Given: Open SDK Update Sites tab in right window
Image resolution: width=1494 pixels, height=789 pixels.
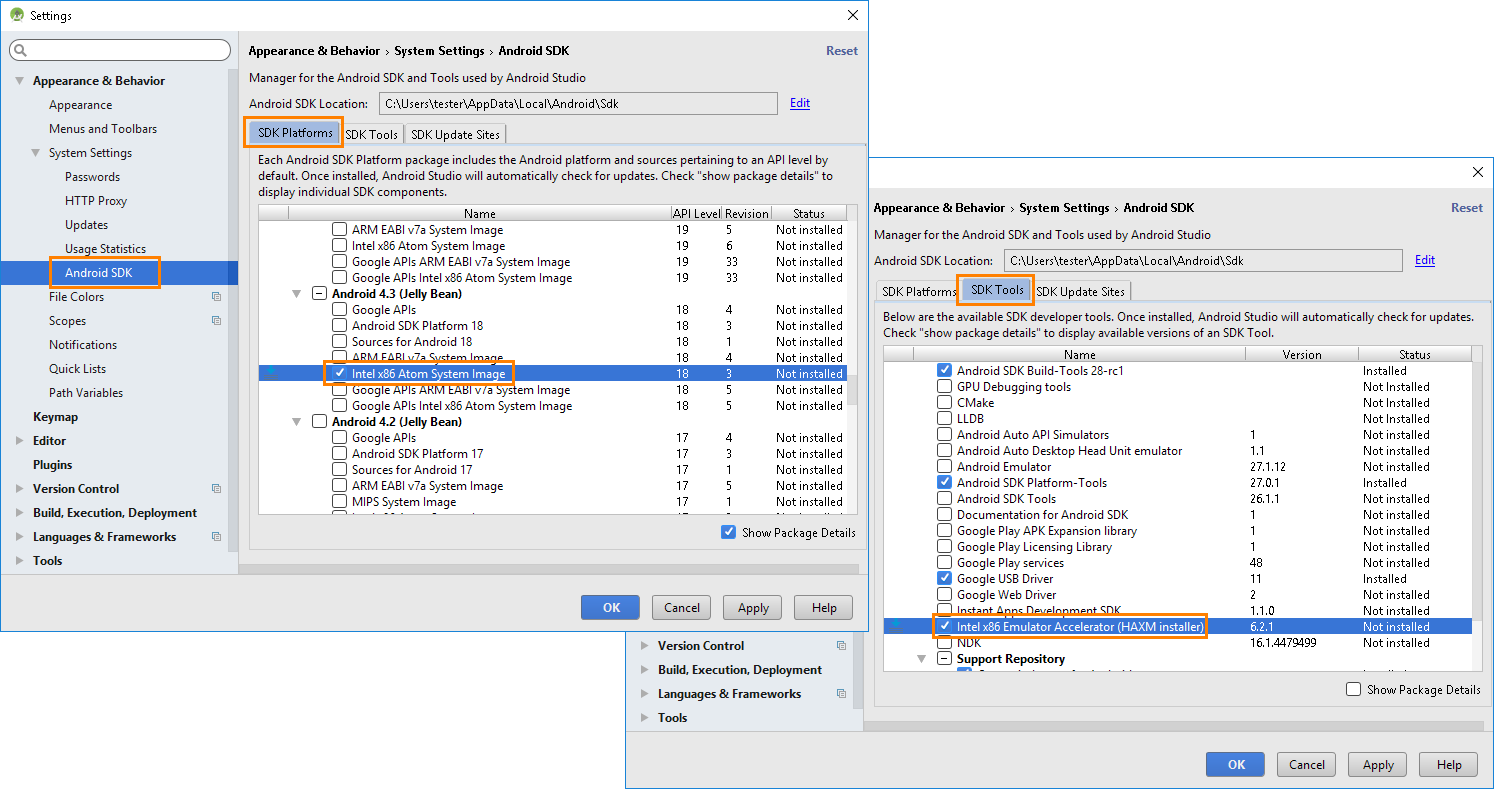Looking at the screenshot, I should [x=1080, y=292].
